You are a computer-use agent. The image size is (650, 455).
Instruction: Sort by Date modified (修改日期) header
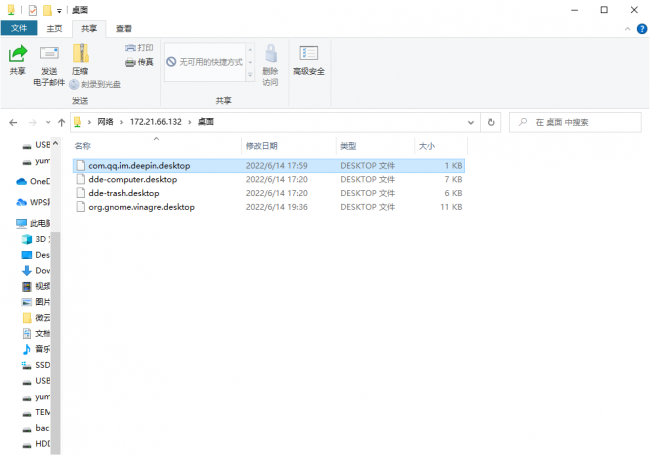(289, 146)
